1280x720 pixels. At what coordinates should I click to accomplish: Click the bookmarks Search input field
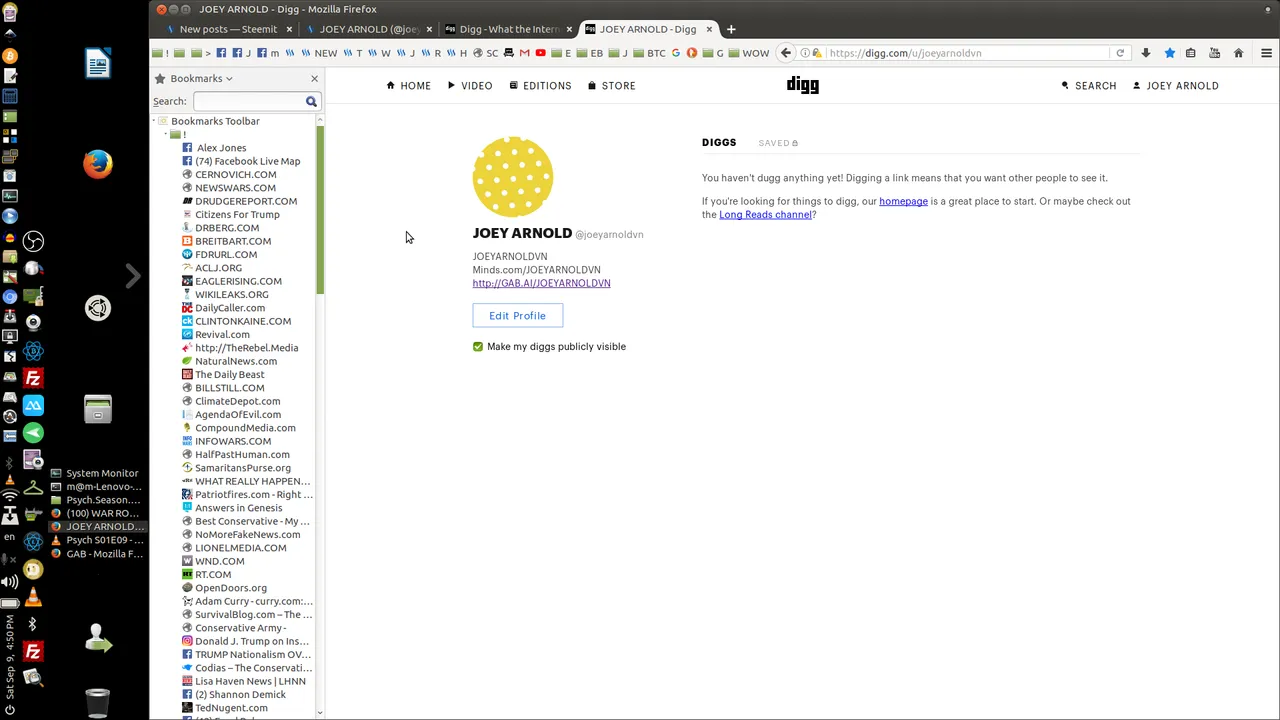tap(248, 101)
